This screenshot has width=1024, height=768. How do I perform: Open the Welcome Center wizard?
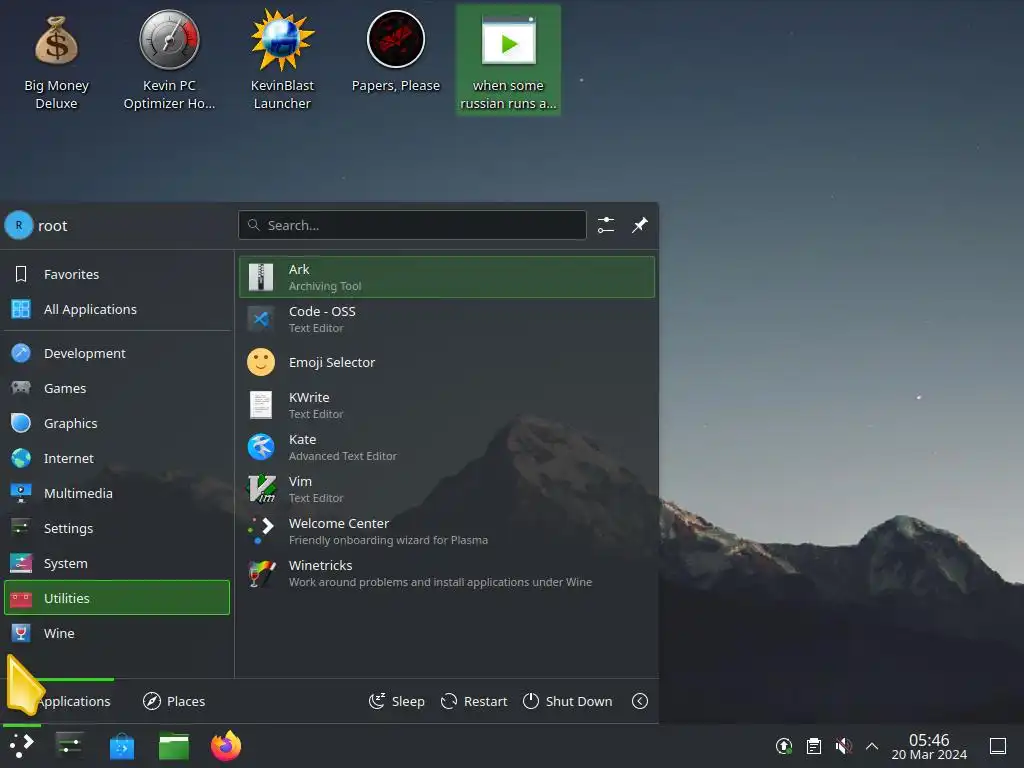click(447, 531)
